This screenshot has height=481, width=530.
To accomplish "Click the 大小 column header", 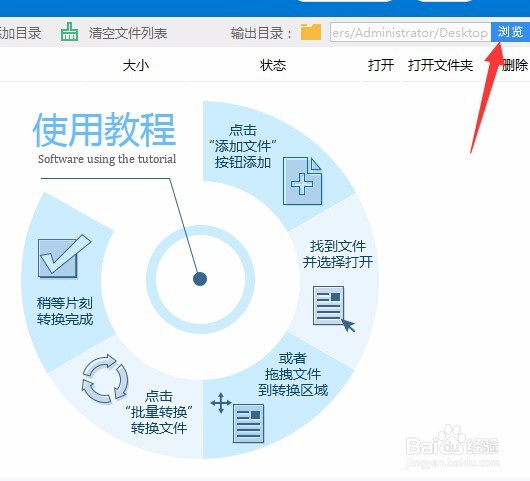I will coord(136,65).
